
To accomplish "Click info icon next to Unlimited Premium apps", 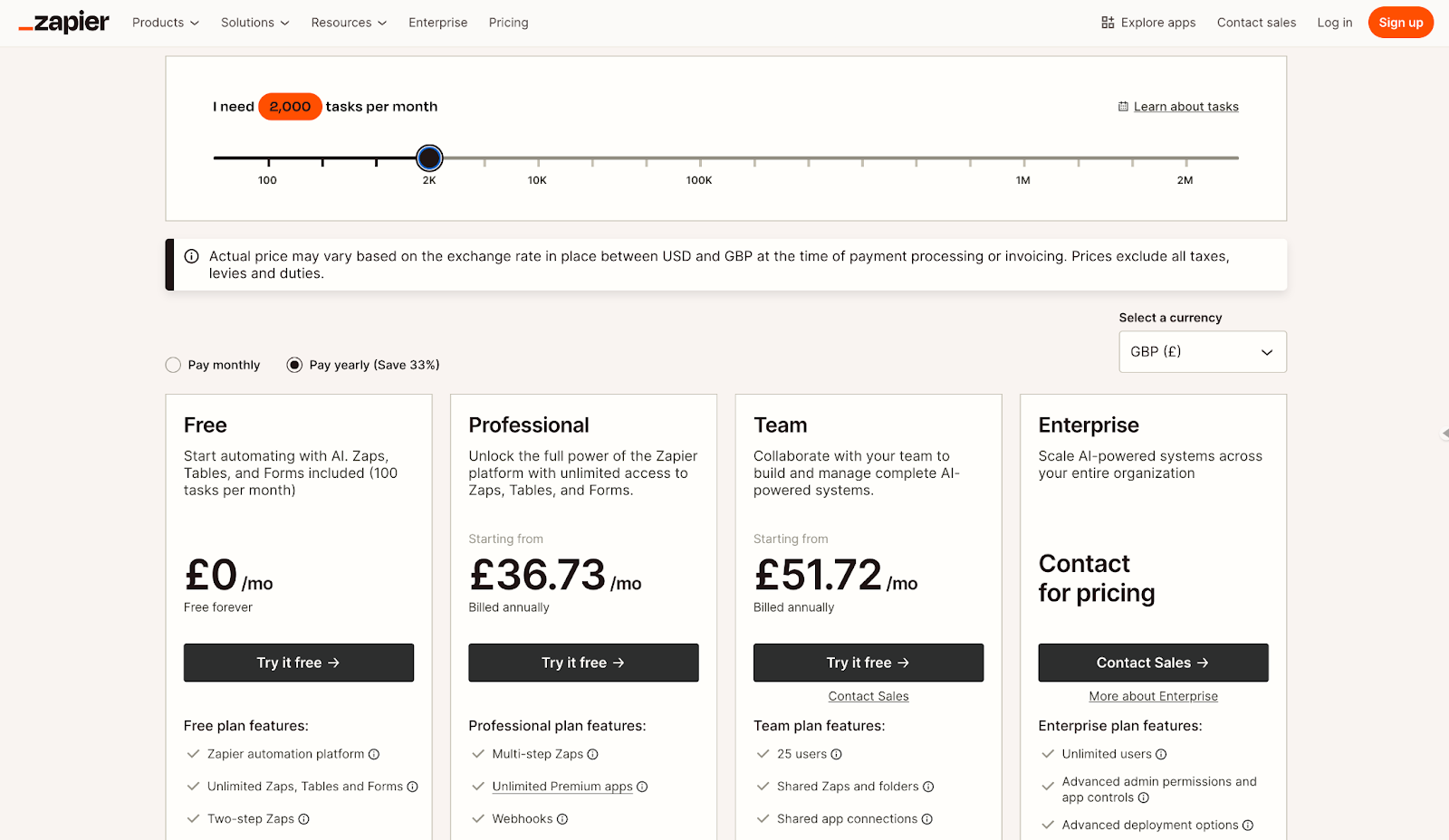I will 642,787.
